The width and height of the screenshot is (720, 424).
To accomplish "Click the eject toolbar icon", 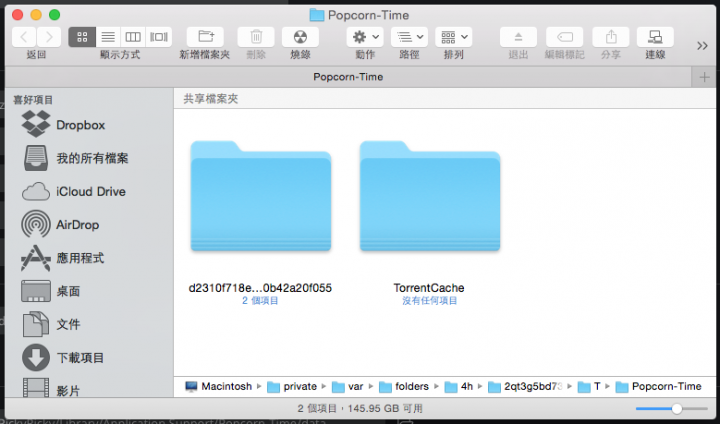I will tap(518, 37).
